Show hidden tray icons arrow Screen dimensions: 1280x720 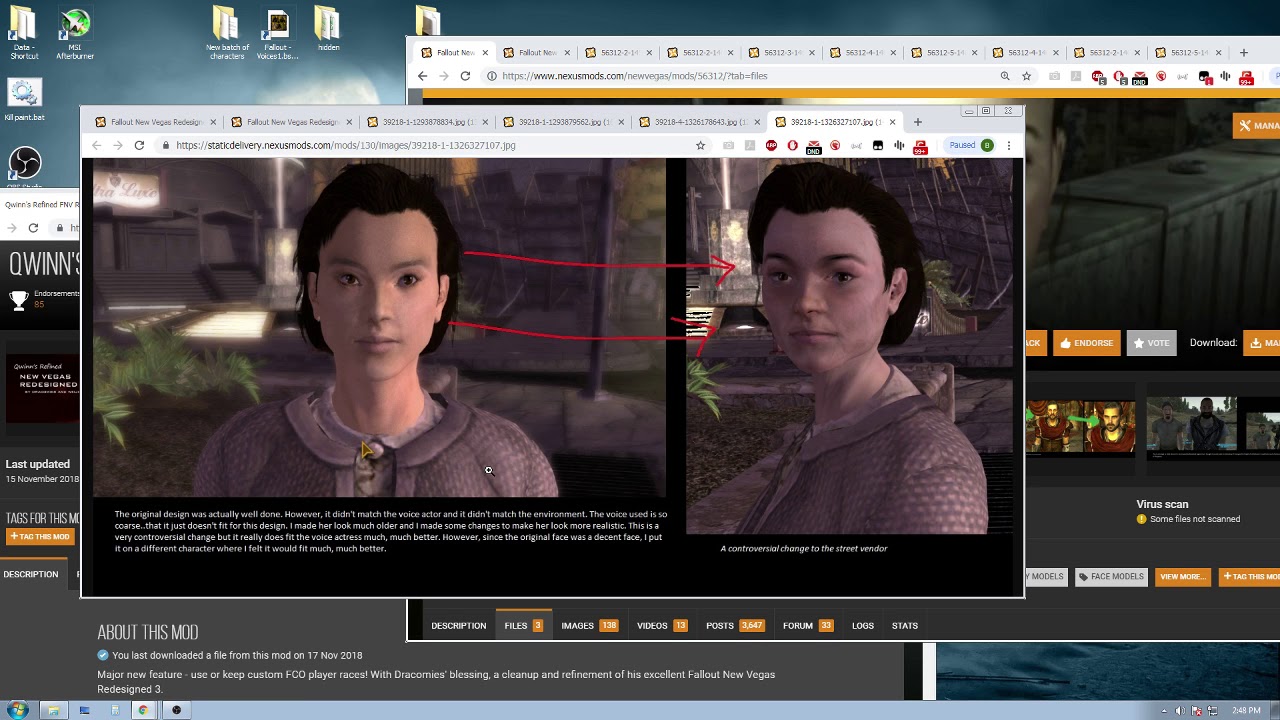1163,711
